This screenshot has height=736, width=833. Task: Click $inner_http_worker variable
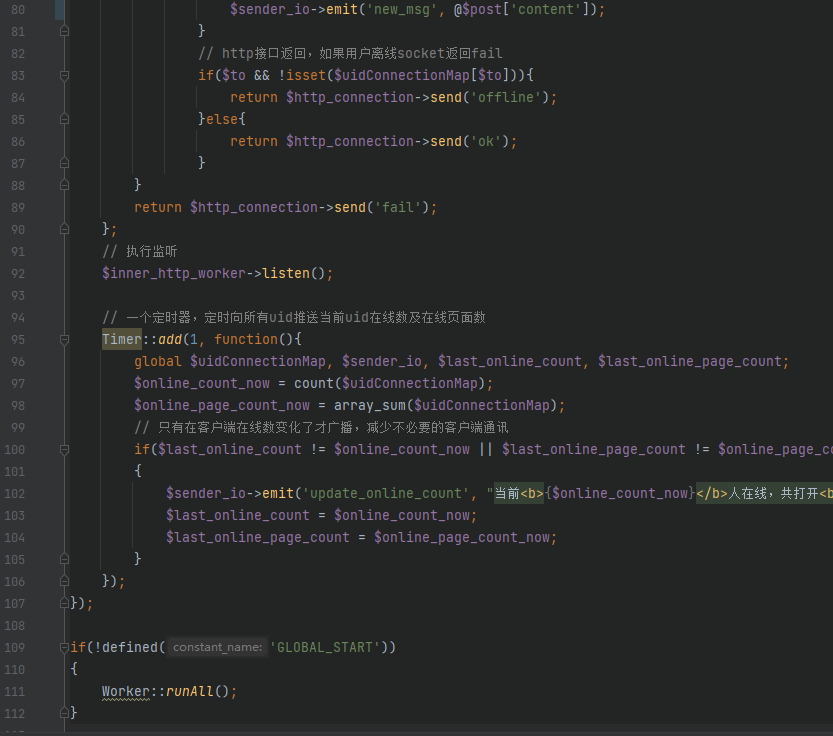(x=174, y=273)
